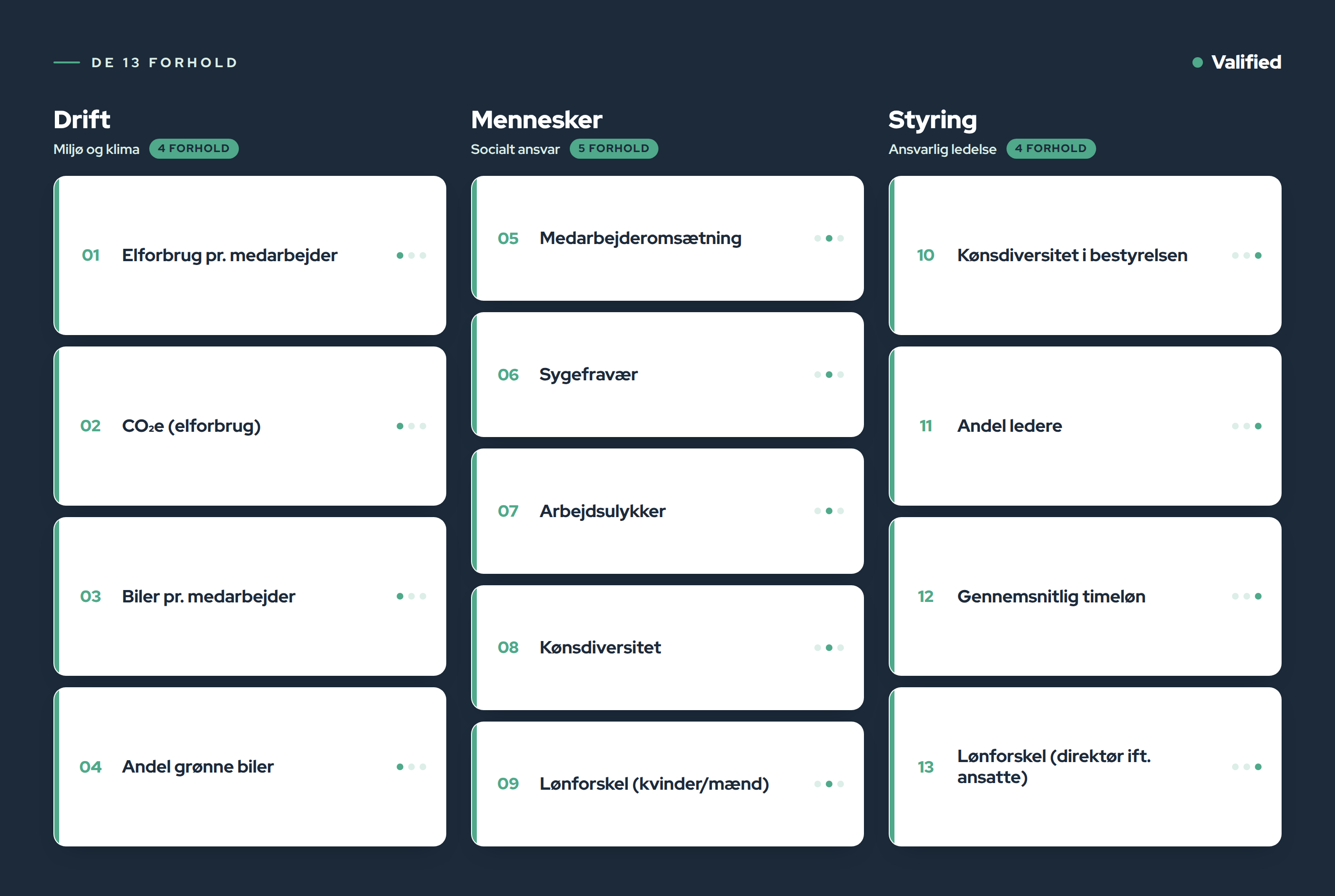
Task: Open the Elforbrug pr. medarbejder card
Action: pos(250,255)
